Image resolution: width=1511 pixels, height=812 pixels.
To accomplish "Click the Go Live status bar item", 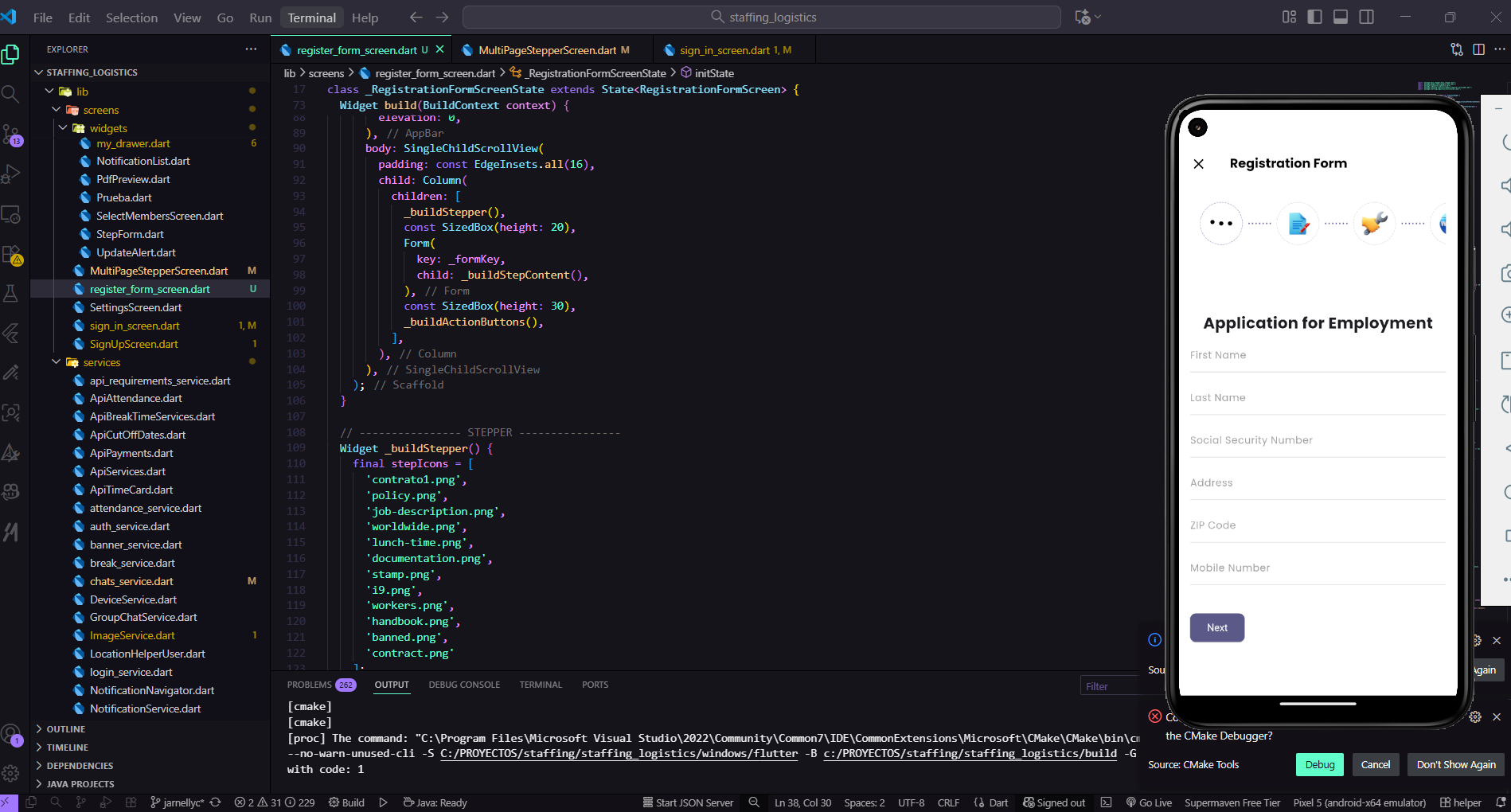I will click(x=1149, y=802).
